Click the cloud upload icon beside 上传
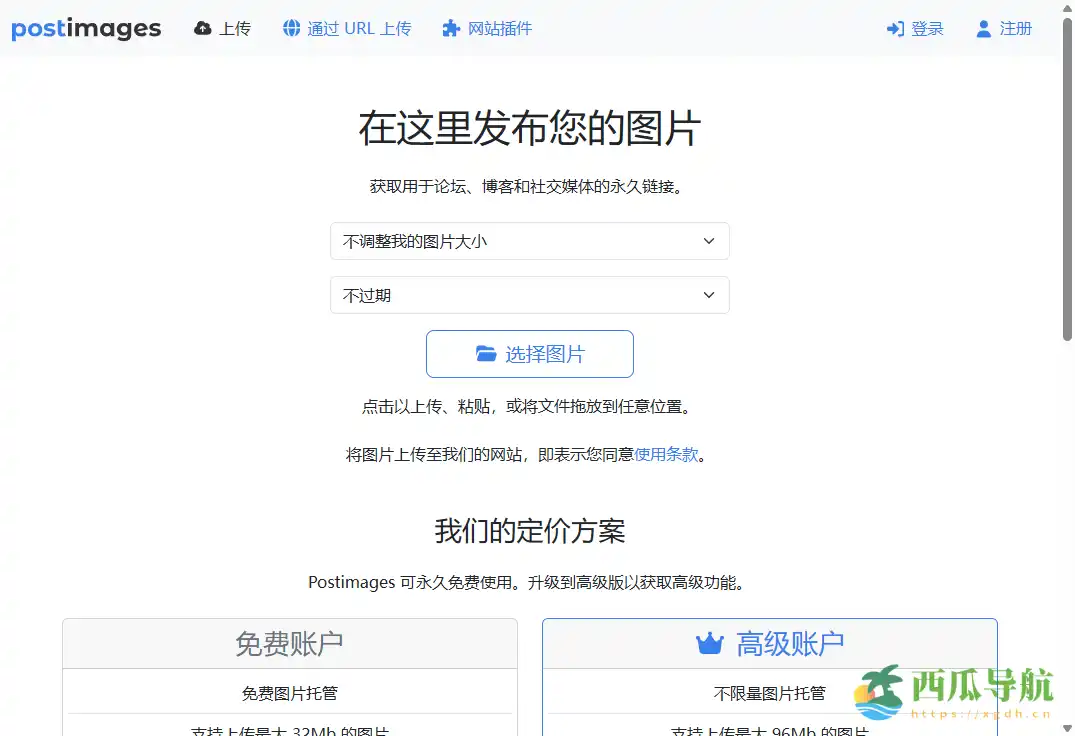 point(203,28)
